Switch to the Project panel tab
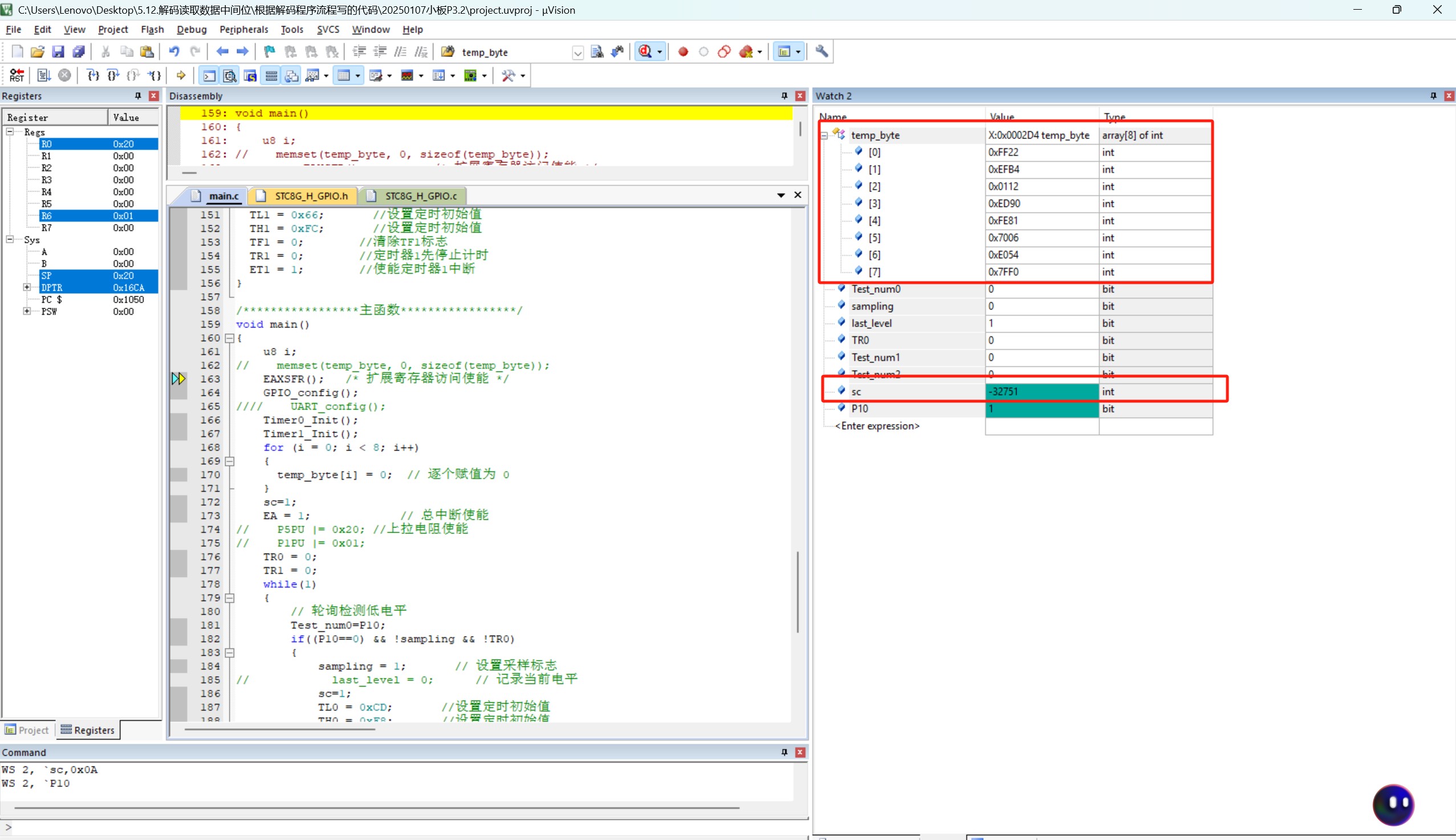The width and height of the screenshot is (1456, 840). click(x=27, y=730)
